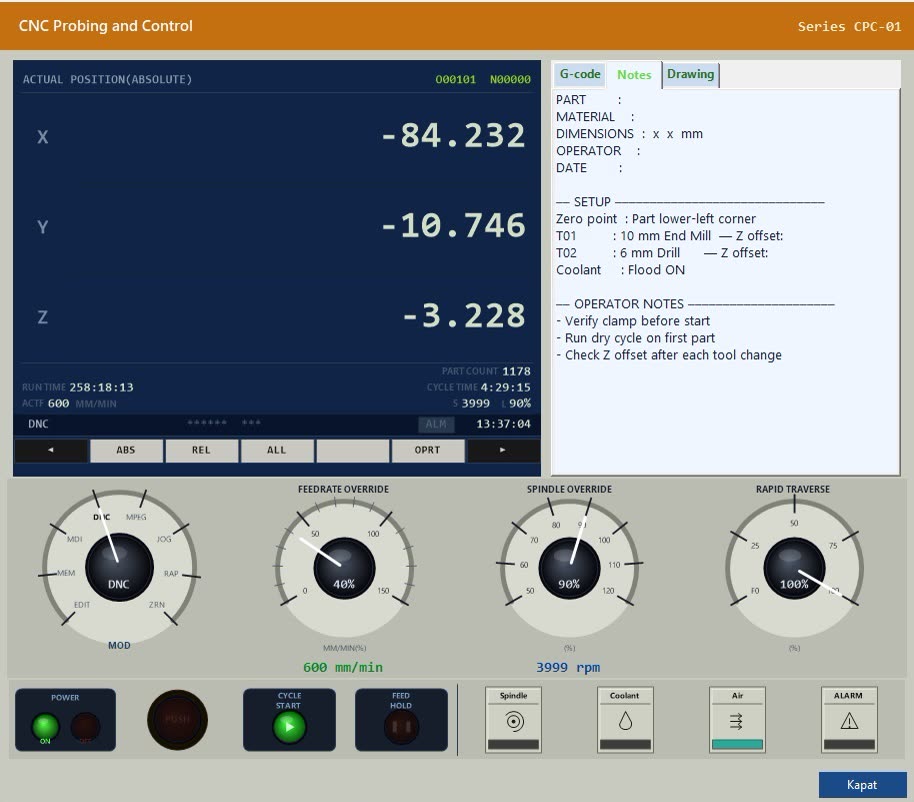Switch to the Notes tab
Viewport: 914px width, 802px height.
point(634,75)
